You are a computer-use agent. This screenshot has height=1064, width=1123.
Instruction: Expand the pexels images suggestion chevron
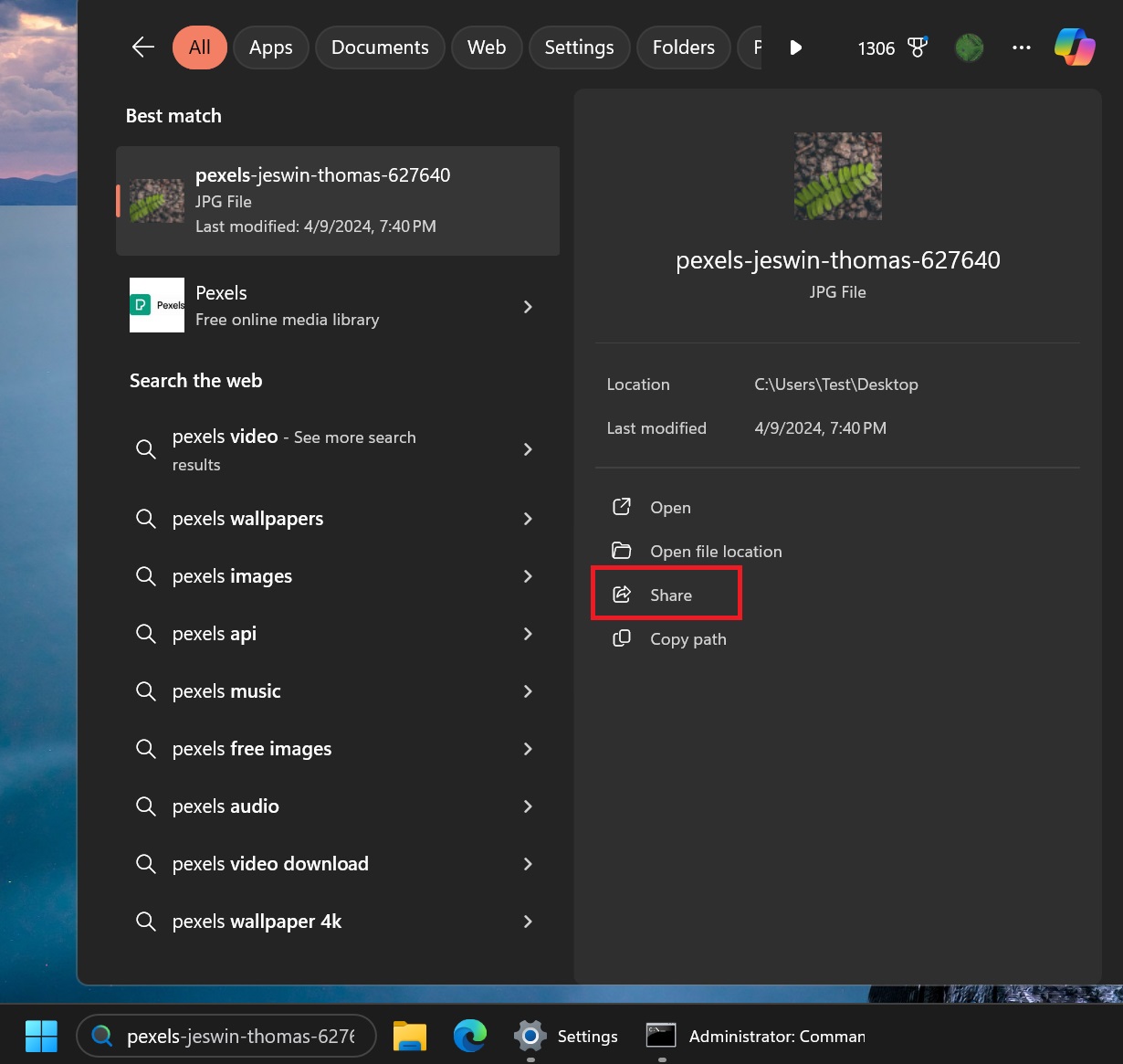click(x=528, y=576)
